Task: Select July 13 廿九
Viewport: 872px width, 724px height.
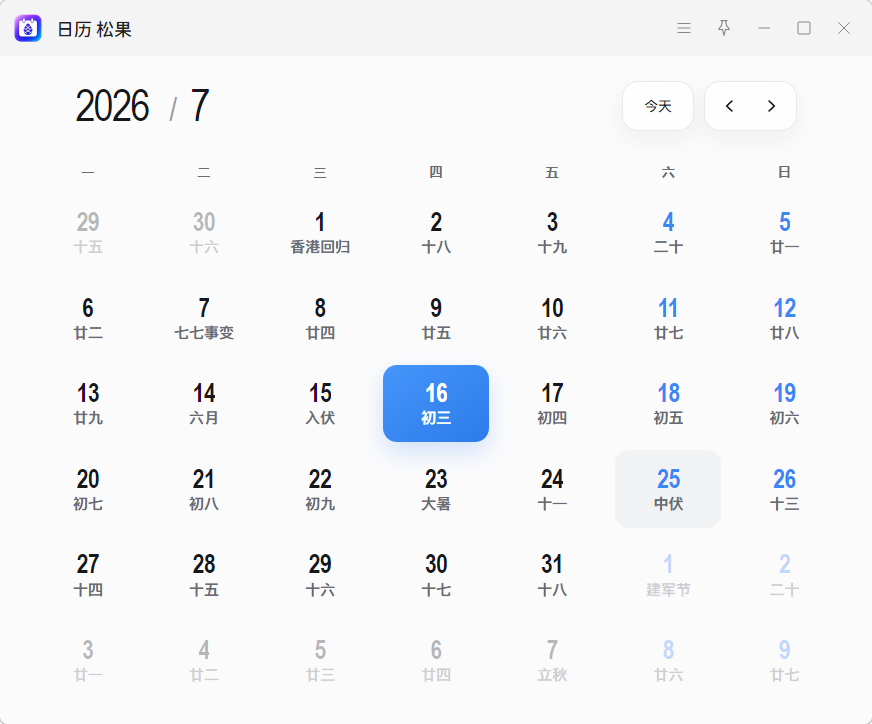Action: (x=88, y=404)
